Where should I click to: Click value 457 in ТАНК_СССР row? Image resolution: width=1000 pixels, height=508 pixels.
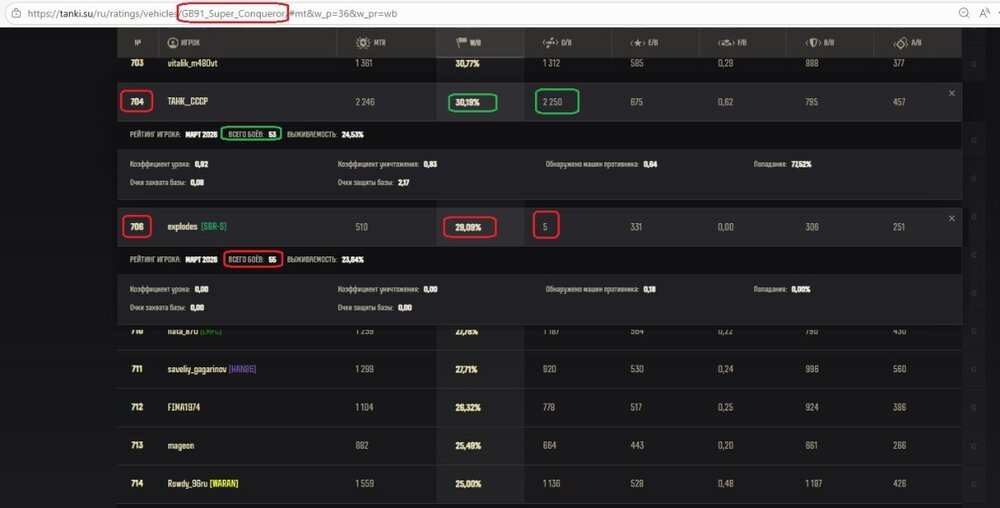coord(899,102)
